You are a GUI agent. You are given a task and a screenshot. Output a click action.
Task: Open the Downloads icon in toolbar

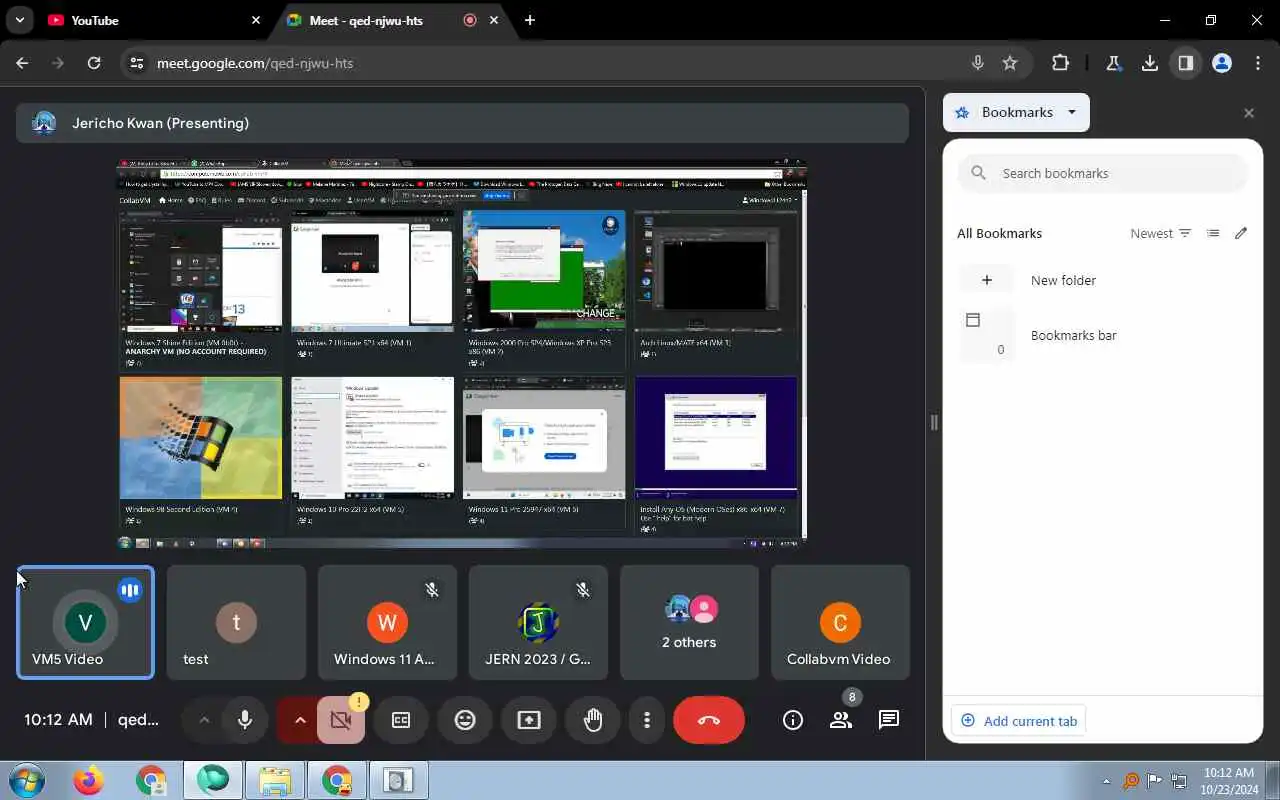[x=1150, y=63]
